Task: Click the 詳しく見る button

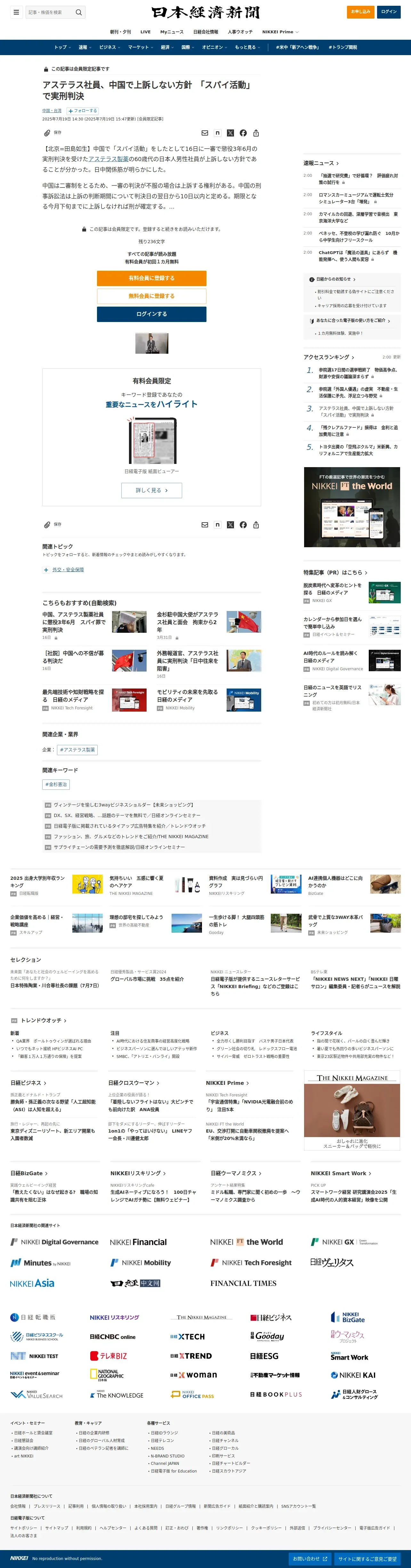Action: (x=151, y=490)
